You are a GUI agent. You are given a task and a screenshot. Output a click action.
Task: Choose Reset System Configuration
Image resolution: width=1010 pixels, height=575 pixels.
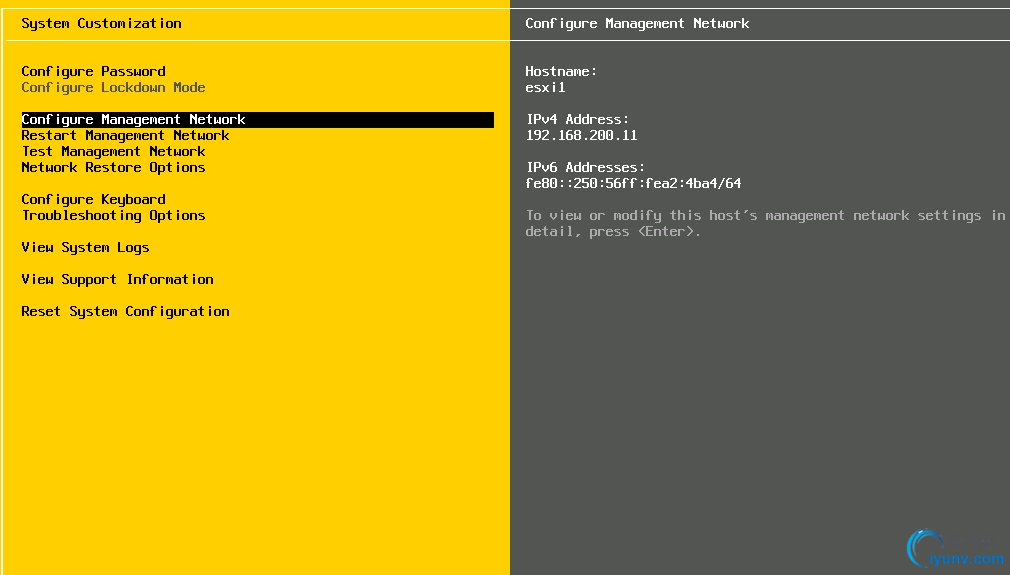pyautogui.click(x=125, y=311)
